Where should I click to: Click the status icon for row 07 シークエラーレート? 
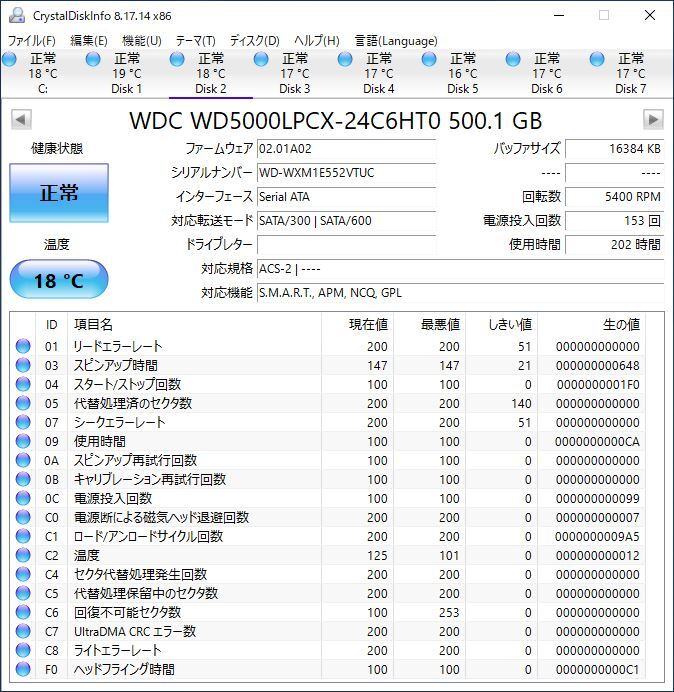23,422
